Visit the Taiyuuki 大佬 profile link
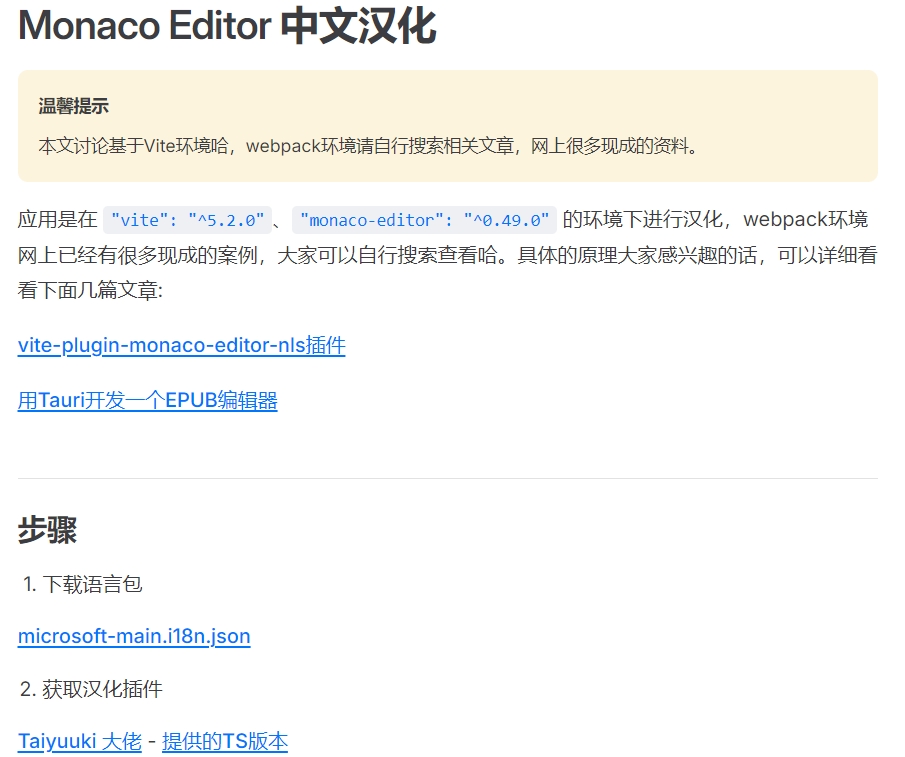 (80, 741)
